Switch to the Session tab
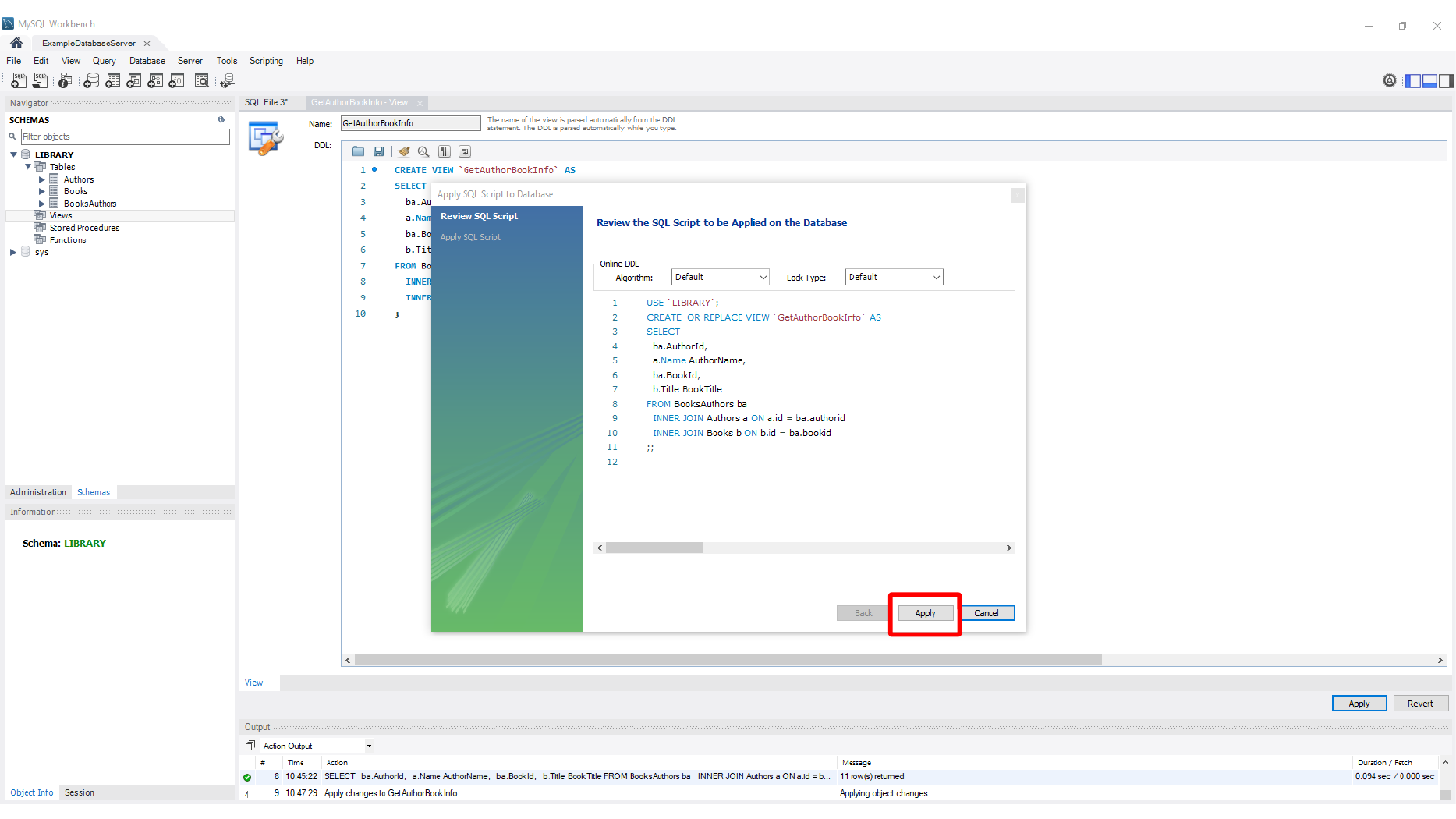This screenshot has height=819, width=1456. 80,792
